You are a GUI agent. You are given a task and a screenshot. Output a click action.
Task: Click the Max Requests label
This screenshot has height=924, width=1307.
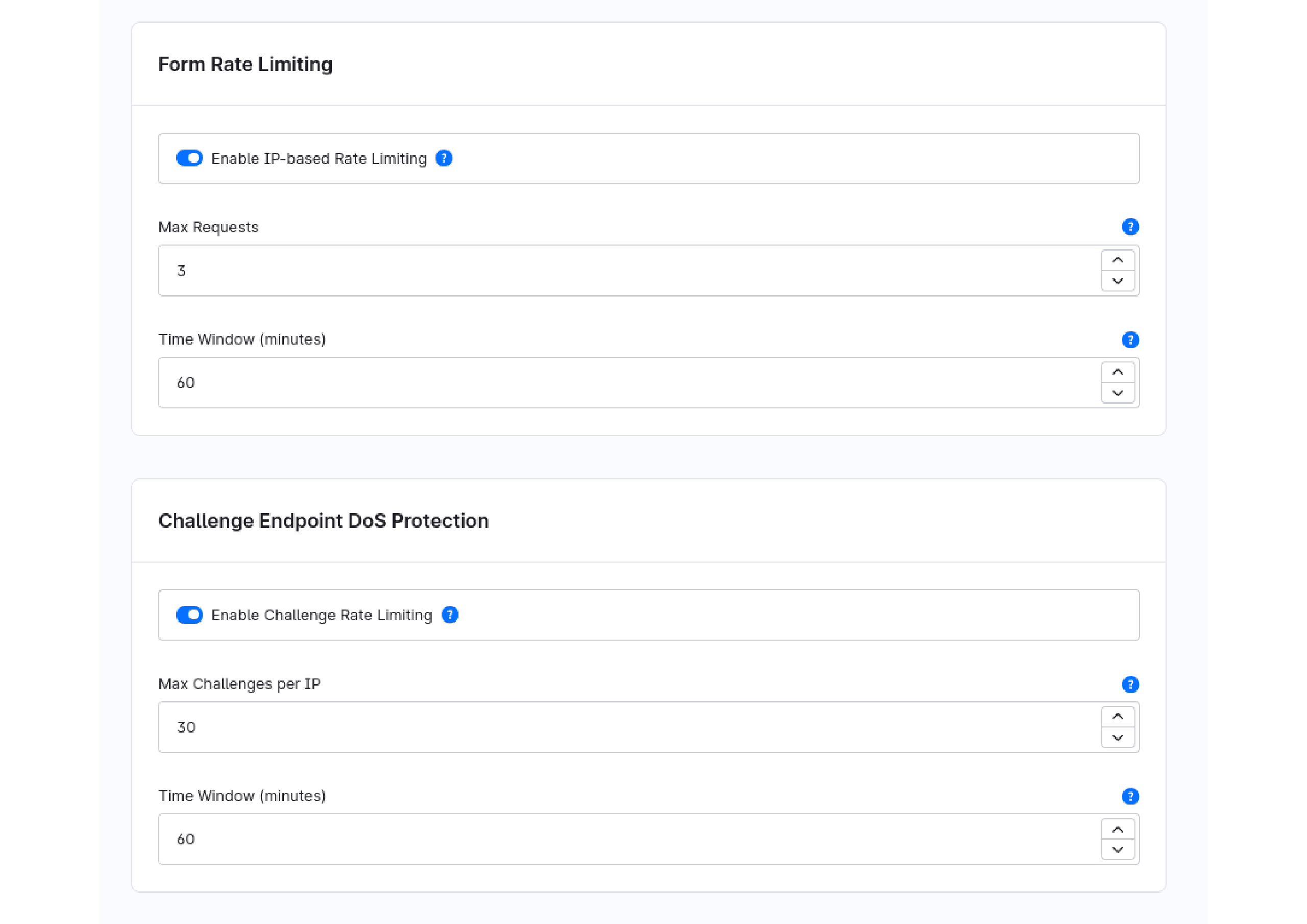(x=208, y=227)
